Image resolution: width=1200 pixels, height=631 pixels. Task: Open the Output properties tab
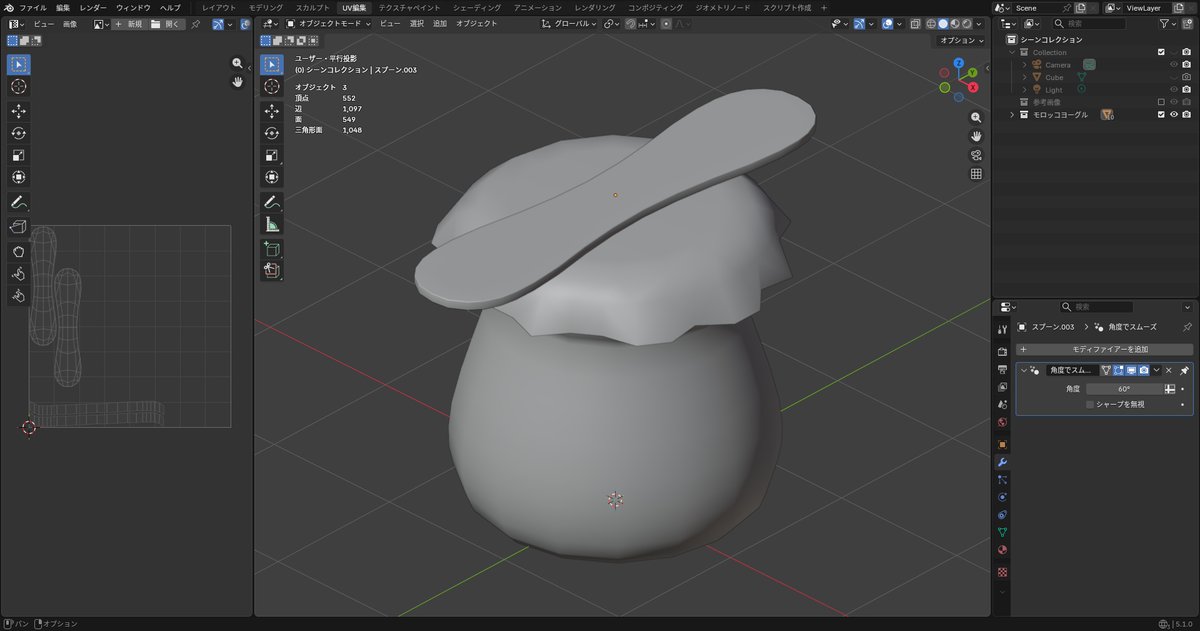(1002, 369)
